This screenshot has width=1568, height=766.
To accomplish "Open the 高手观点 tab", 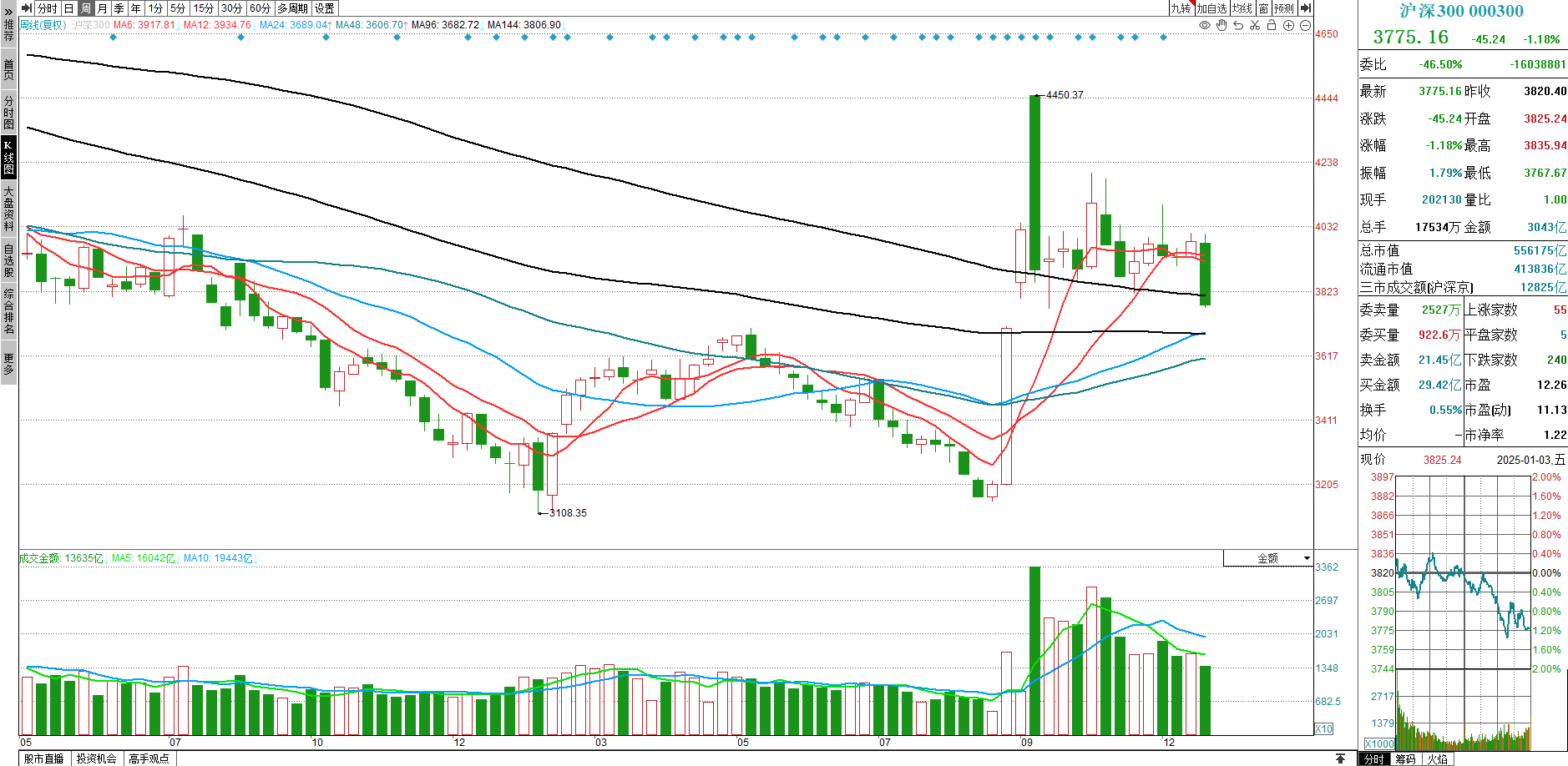I will pos(149,758).
